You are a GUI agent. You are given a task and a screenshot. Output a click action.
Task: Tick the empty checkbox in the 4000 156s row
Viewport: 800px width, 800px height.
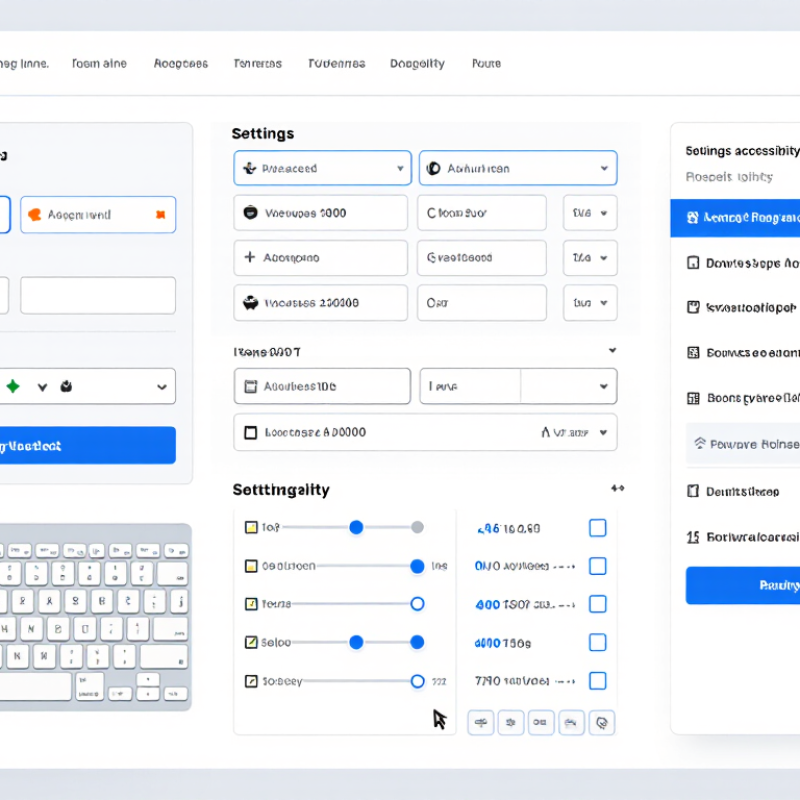pos(597,642)
